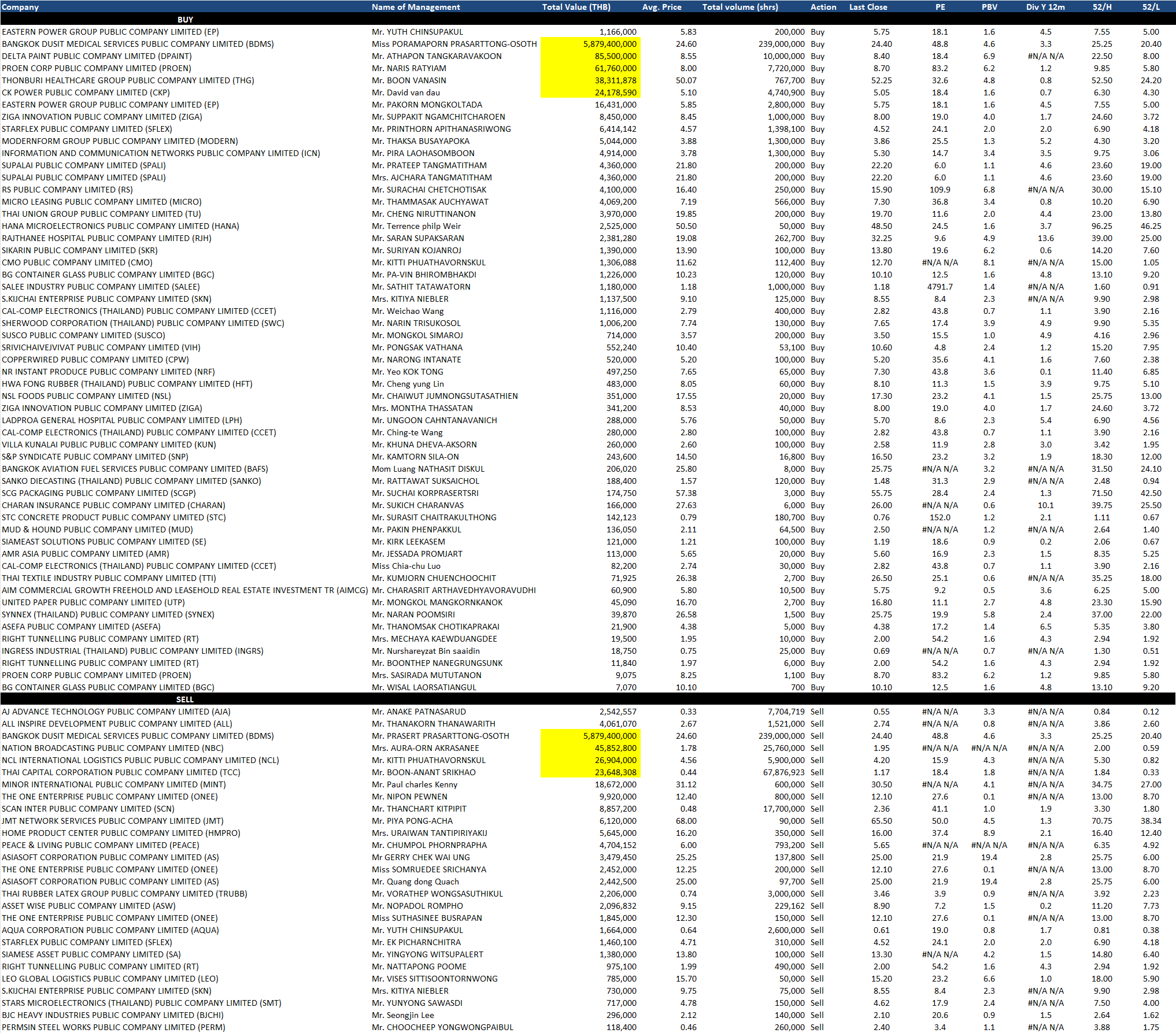Select AJ ADVANCE TECHNOLOGY (AJA) company cell
This screenshot has width=1176, height=1033.
(116, 712)
